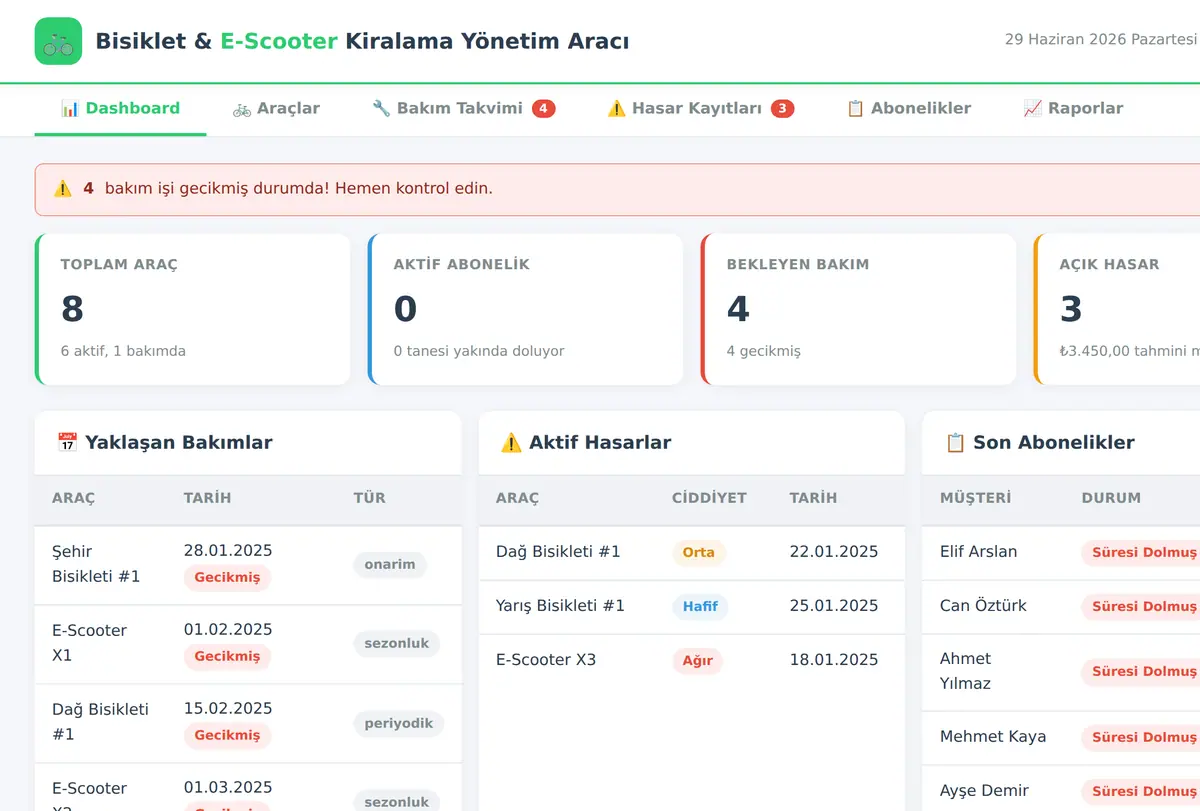Click the Gecikmiş badge under 15.02.2025
The image size is (1200, 811).
pyautogui.click(x=227, y=735)
